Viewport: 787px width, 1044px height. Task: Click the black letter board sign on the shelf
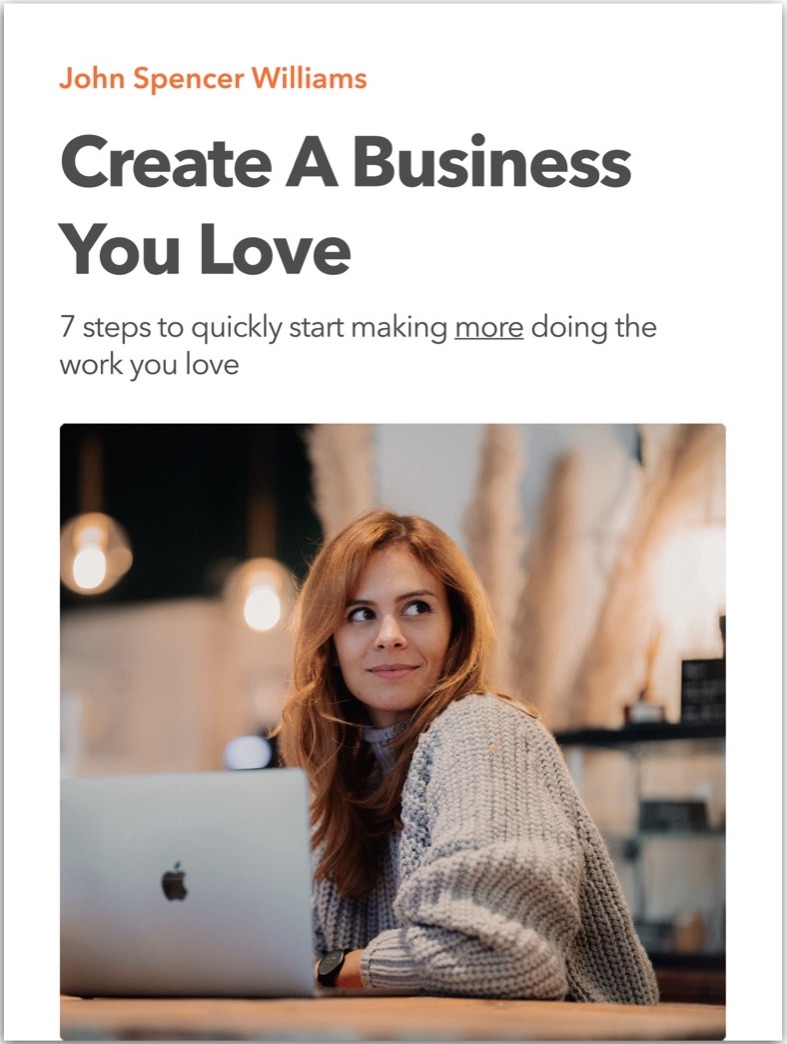point(702,690)
